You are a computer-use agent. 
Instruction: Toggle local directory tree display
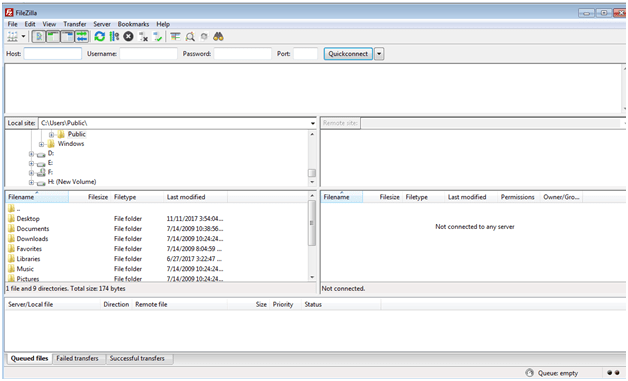[53, 37]
